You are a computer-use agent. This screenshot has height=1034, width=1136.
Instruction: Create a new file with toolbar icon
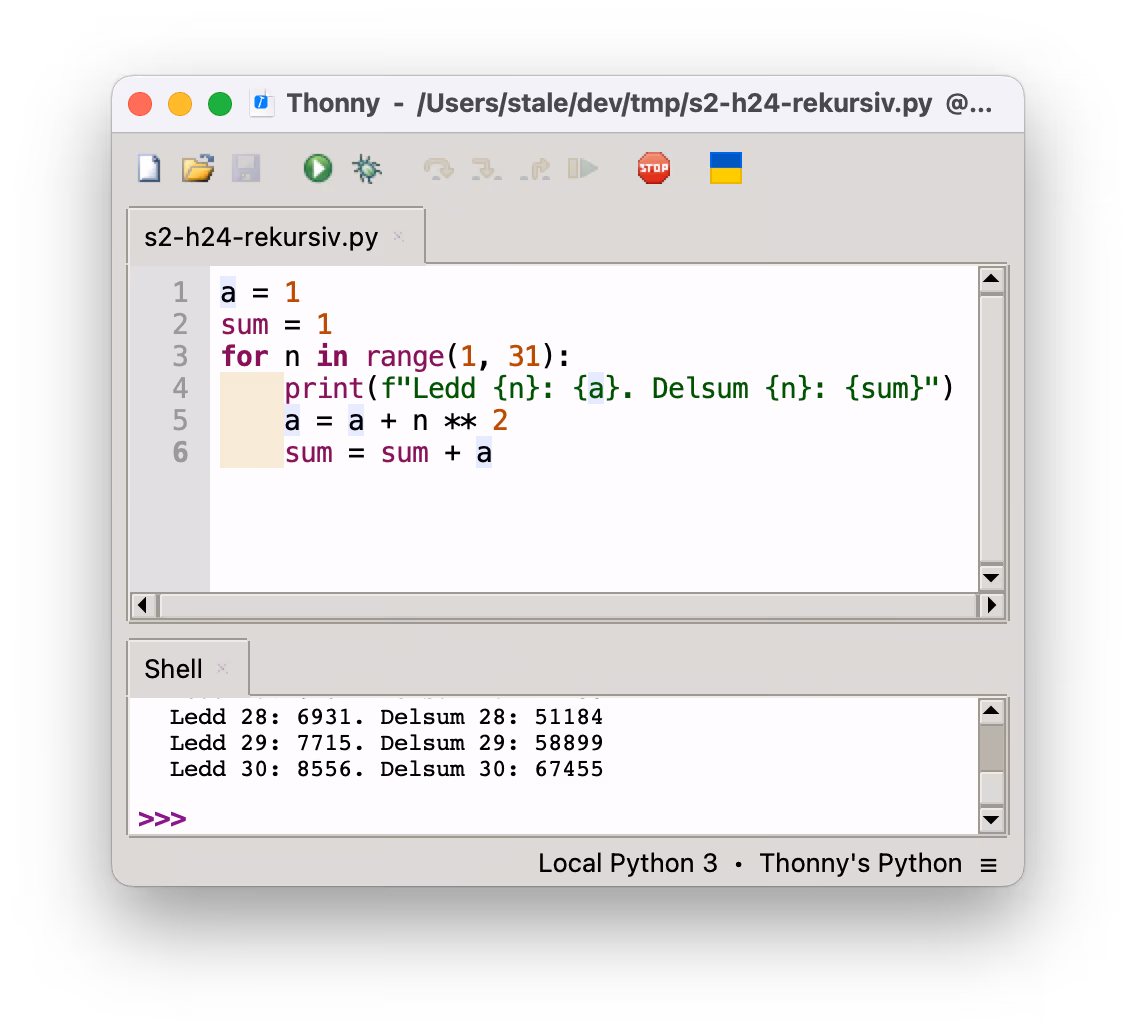pos(149,169)
